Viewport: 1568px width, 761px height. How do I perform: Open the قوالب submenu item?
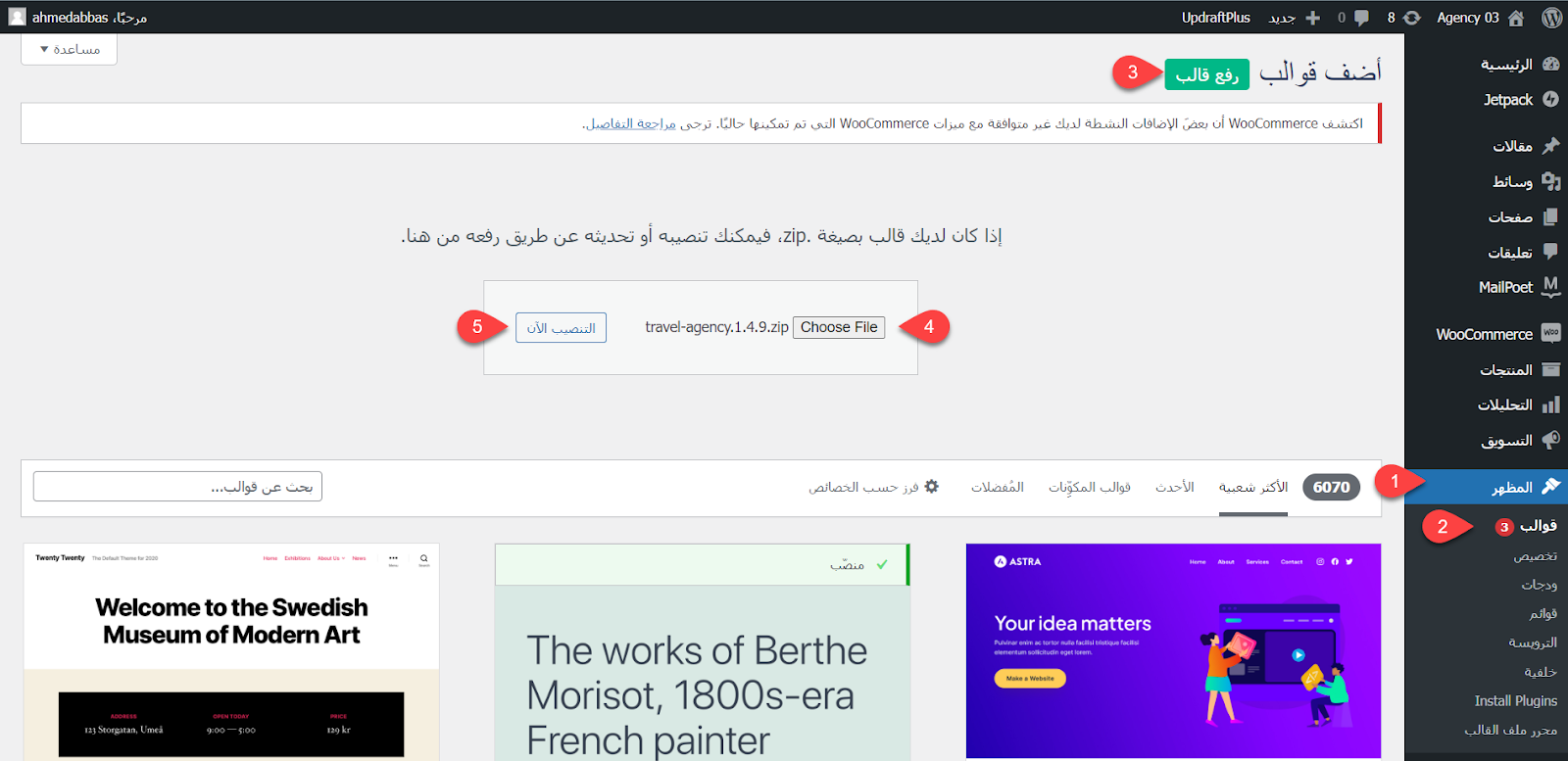[1539, 526]
